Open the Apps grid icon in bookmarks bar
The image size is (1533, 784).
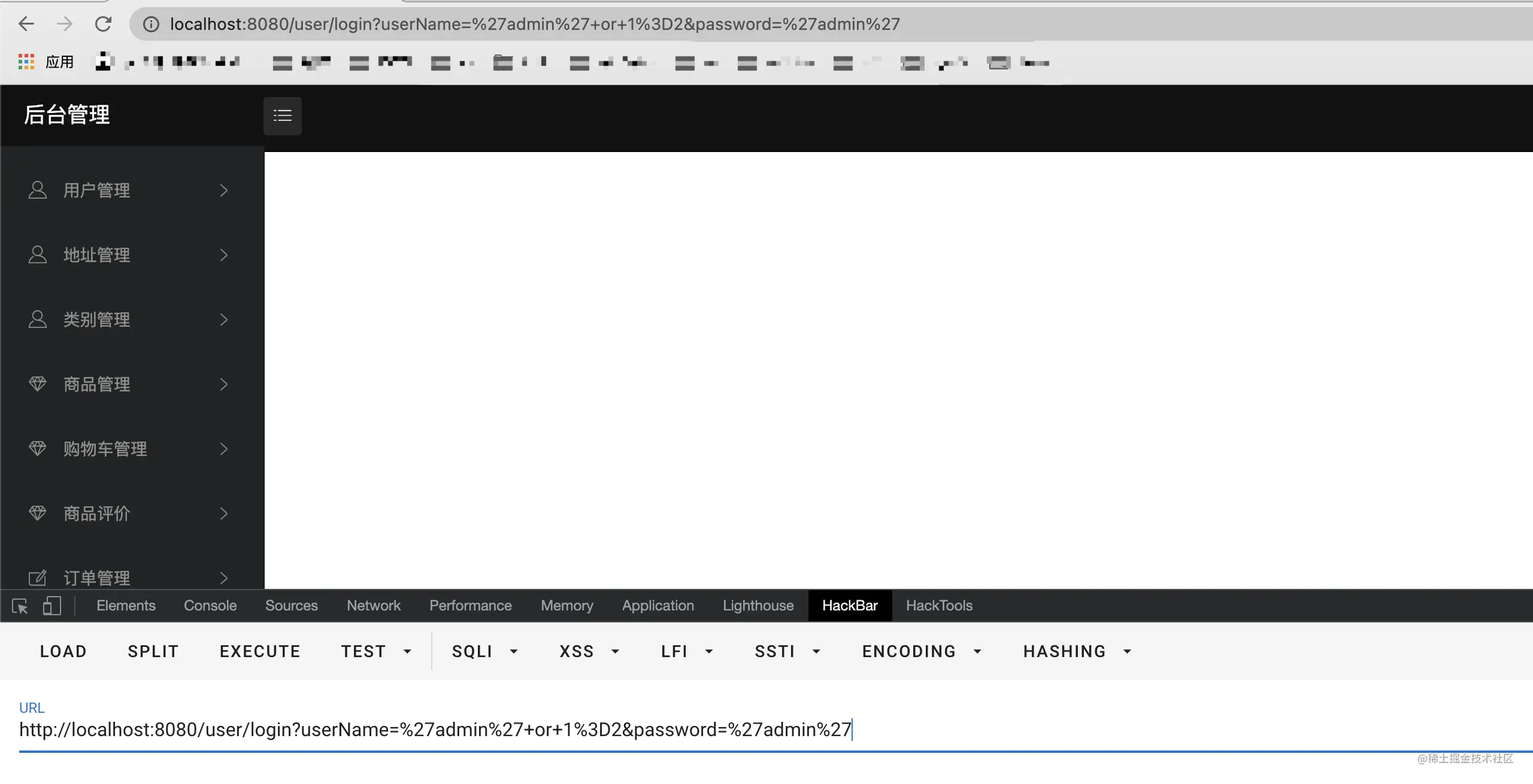pos(26,62)
